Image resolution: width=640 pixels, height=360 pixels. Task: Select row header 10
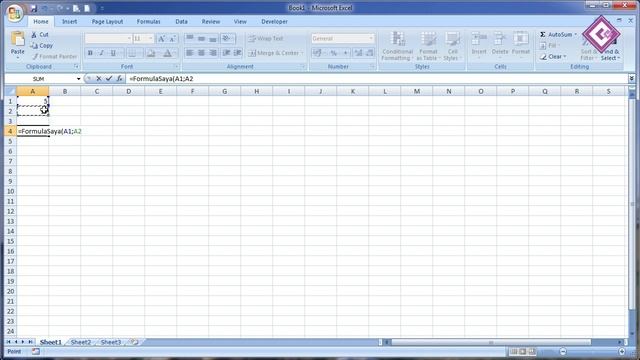(10, 191)
